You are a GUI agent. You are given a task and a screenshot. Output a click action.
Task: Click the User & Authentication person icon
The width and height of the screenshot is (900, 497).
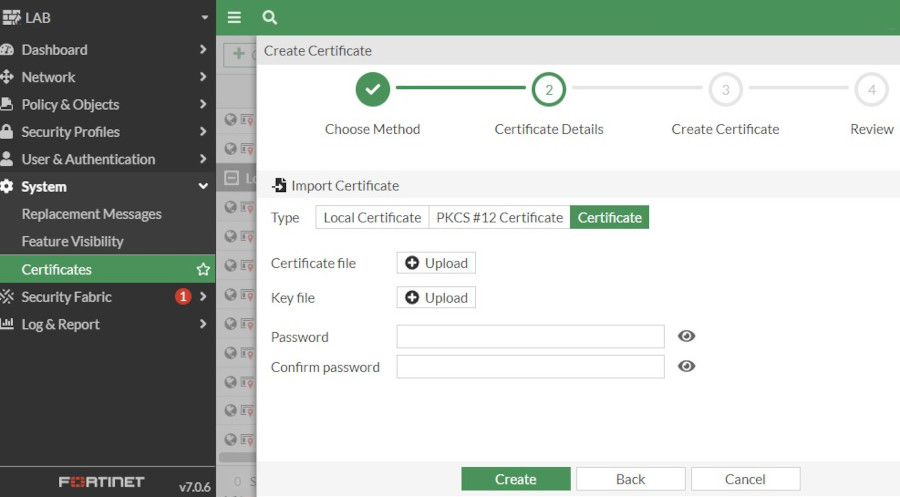7,159
